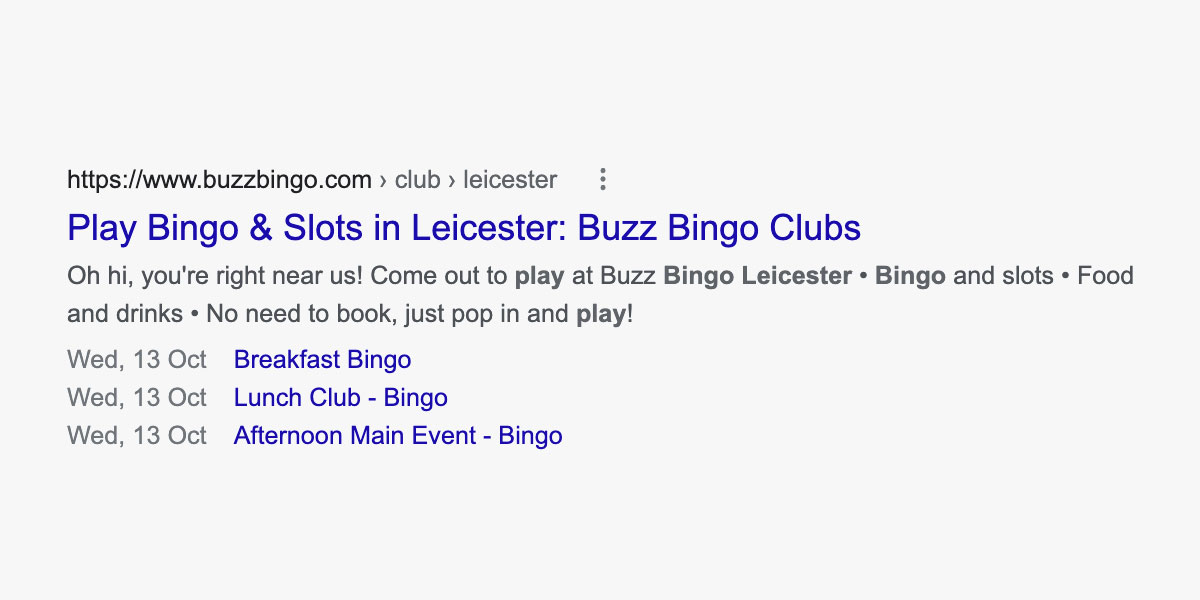Image resolution: width=1200 pixels, height=600 pixels.
Task: Click the 'and slots' text in the snippet
Action: coord(1003,276)
